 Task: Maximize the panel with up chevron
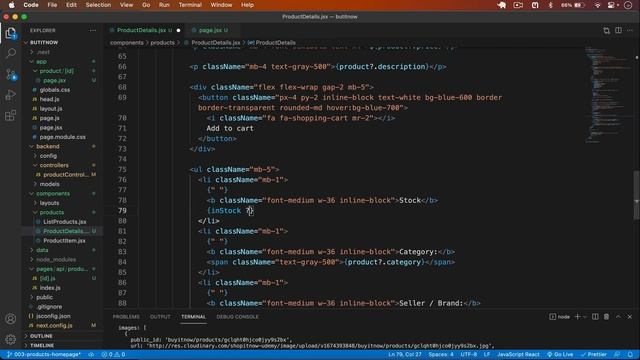[618, 317]
